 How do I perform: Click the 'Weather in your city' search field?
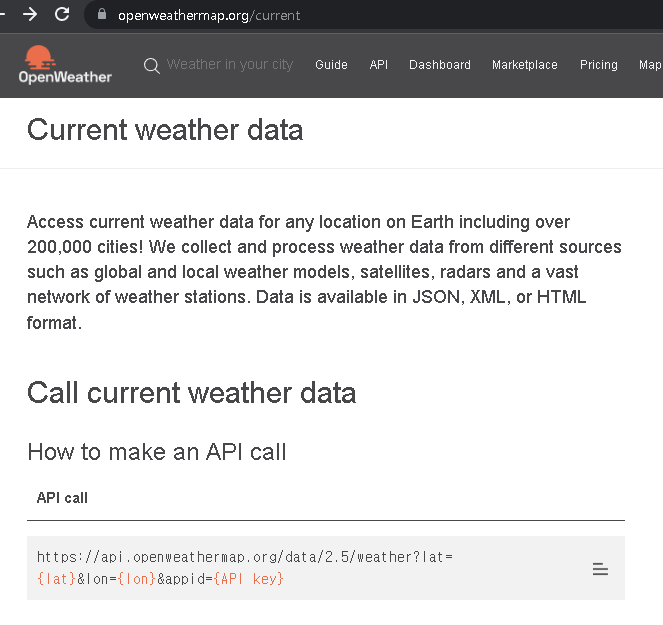(230, 65)
